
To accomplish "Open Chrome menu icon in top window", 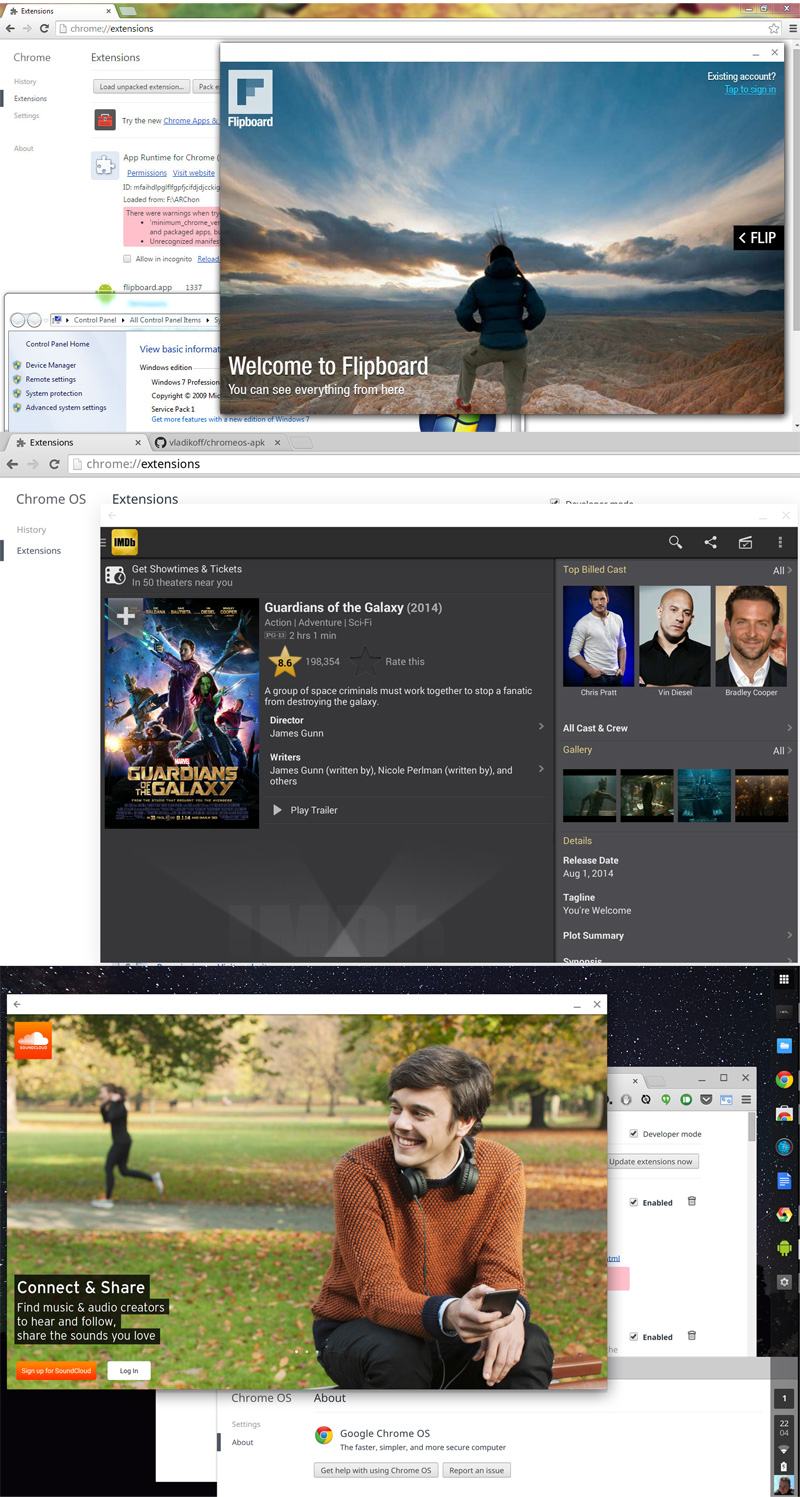I will pos(792,28).
